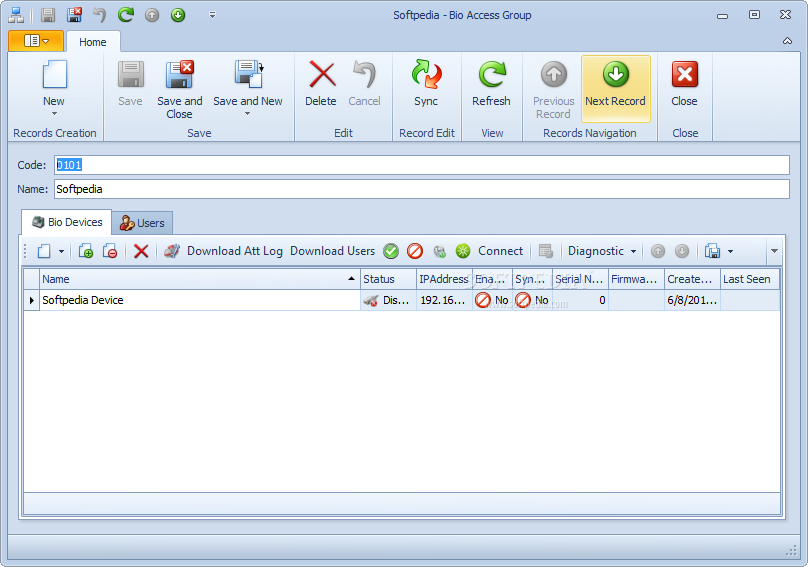The width and height of the screenshot is (808, 567).
Task: Click the New record ribbon button
Action: pyautogui.click(x=54, y=81)
